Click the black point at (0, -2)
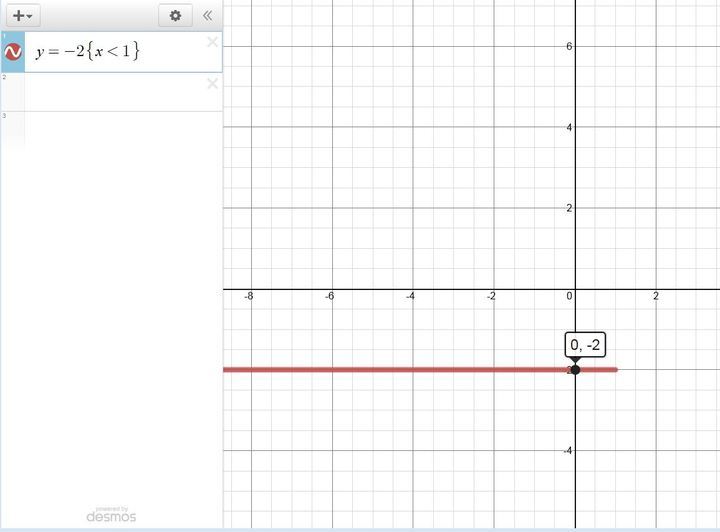Viewport: 720px width, 532px height. click(575, 370)
